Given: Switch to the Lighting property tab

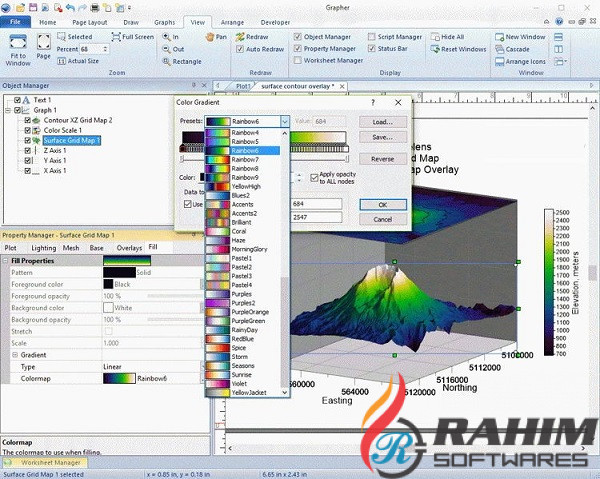Looking at the screenshot, I should coord(43,248).
